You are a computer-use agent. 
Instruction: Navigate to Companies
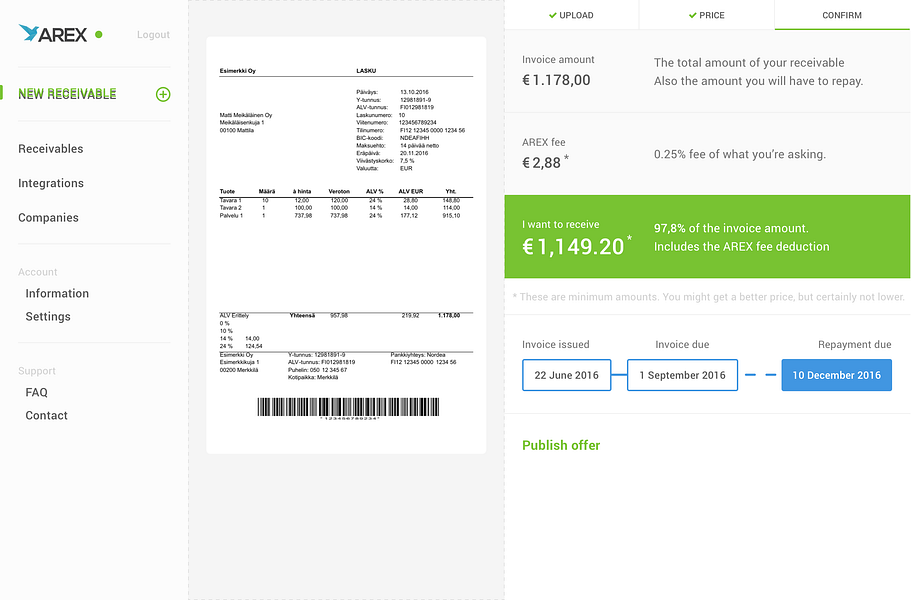coord(48,218)
